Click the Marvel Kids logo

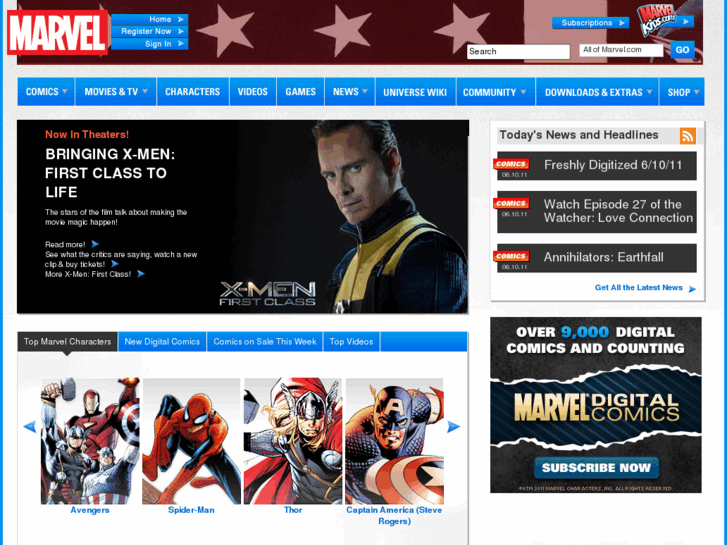pos(658,20)
